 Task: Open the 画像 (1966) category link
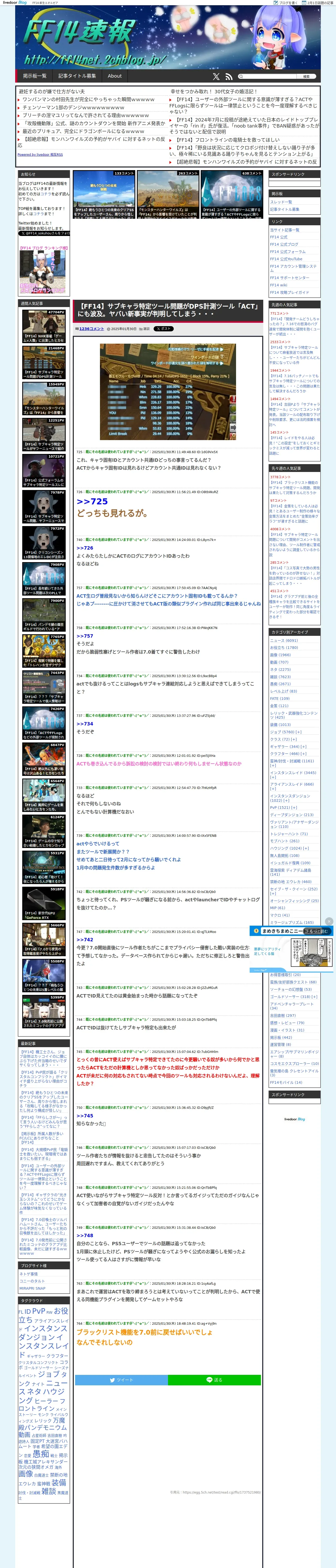[x=281, y=655]
